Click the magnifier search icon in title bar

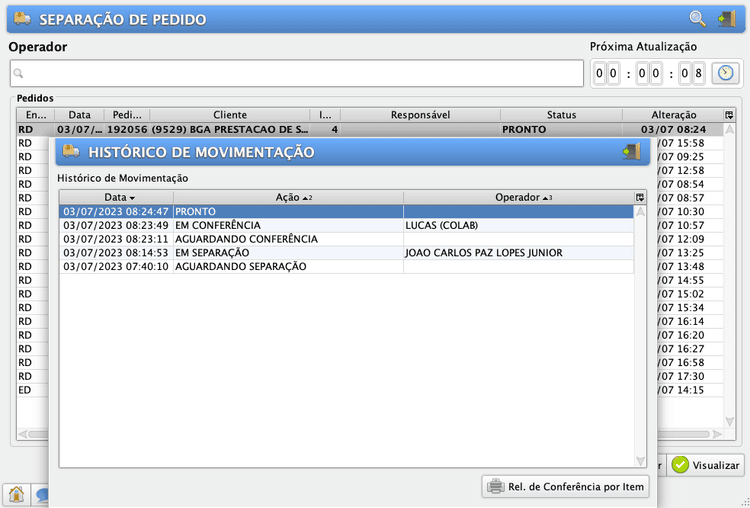(697, 19)
